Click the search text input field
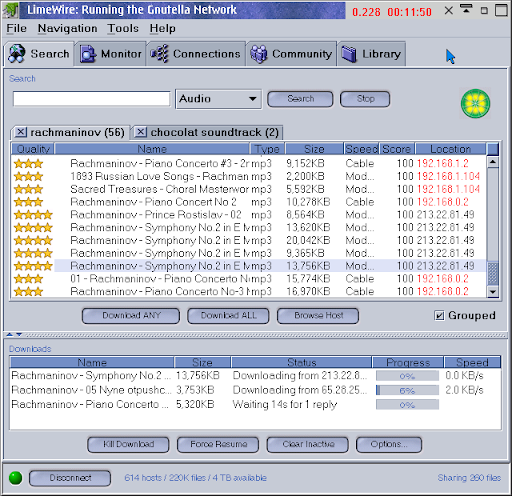This screenshot has width=512, height=496. pyautogui.click(x=92, y=99)
